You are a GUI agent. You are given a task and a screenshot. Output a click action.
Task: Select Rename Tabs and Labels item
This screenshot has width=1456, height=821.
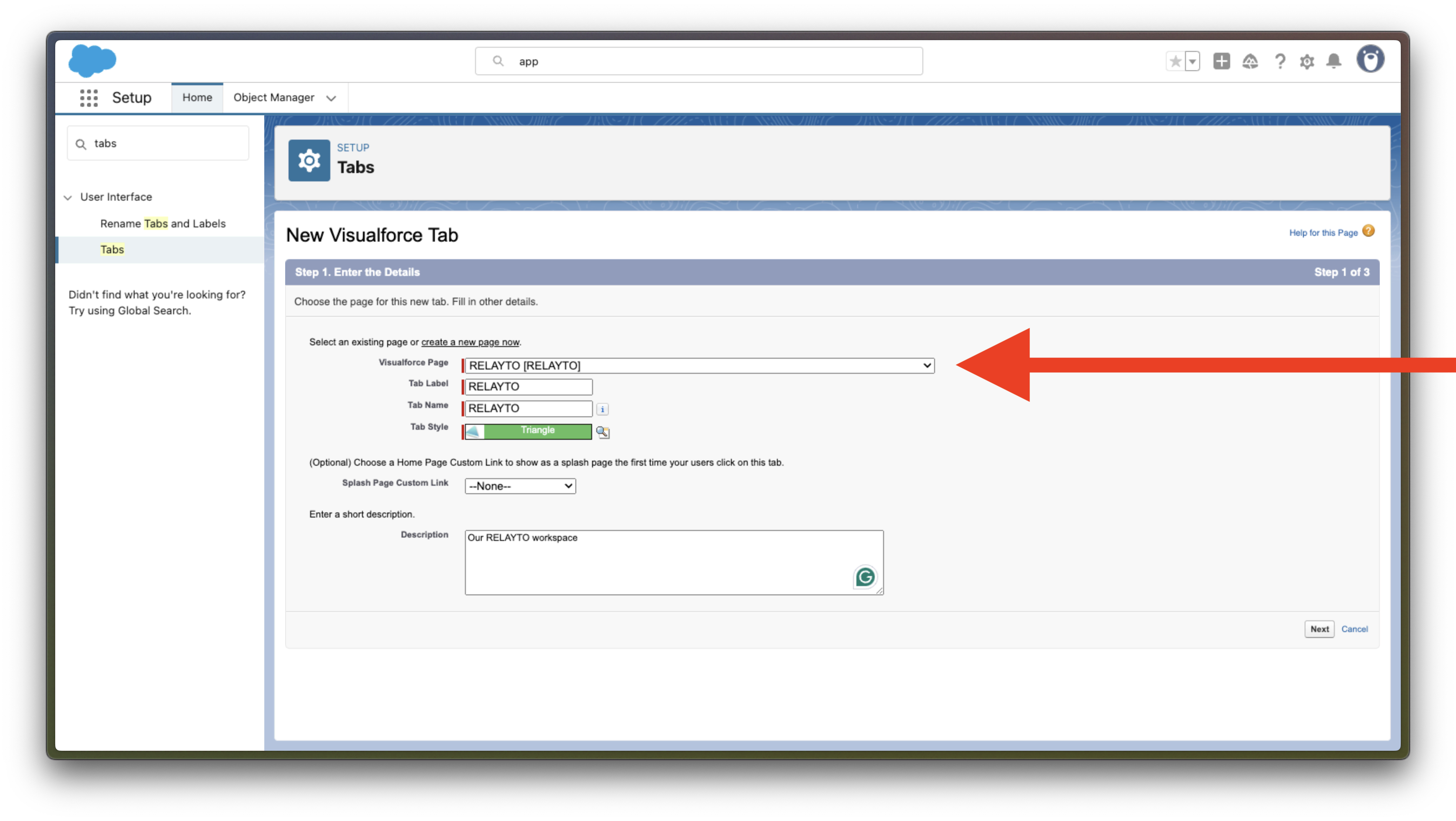coord(163,224)
